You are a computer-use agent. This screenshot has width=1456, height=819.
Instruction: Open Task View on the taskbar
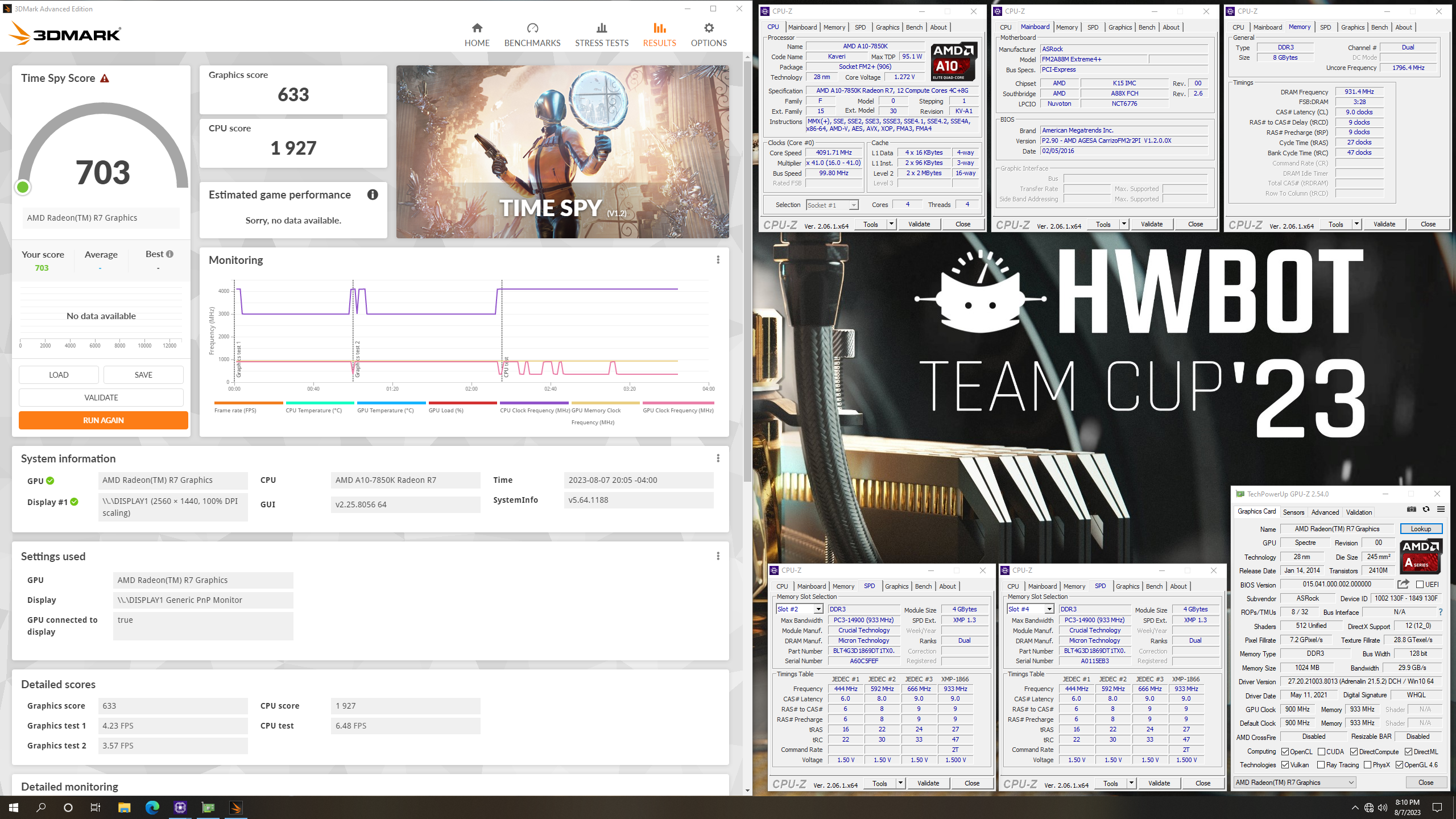tap(96, 808)
